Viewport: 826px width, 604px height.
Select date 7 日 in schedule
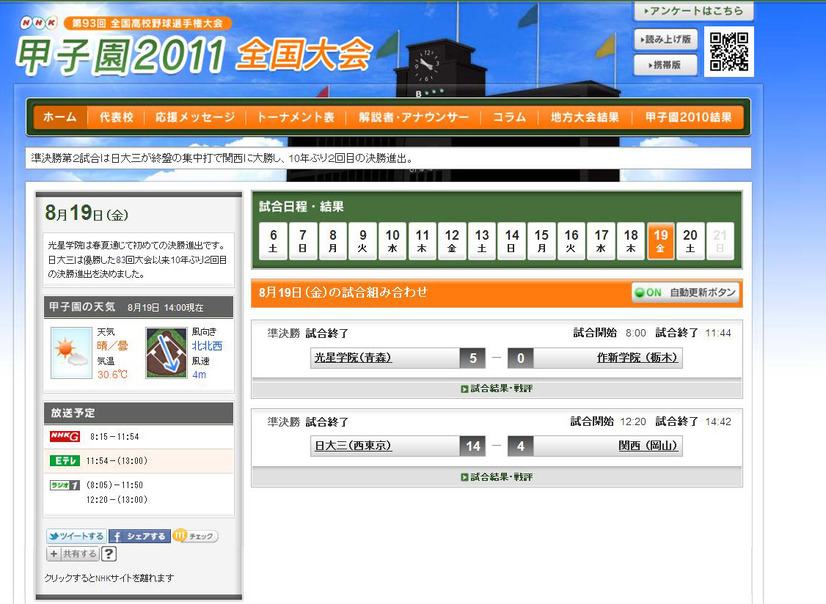[x=303, y=241]
